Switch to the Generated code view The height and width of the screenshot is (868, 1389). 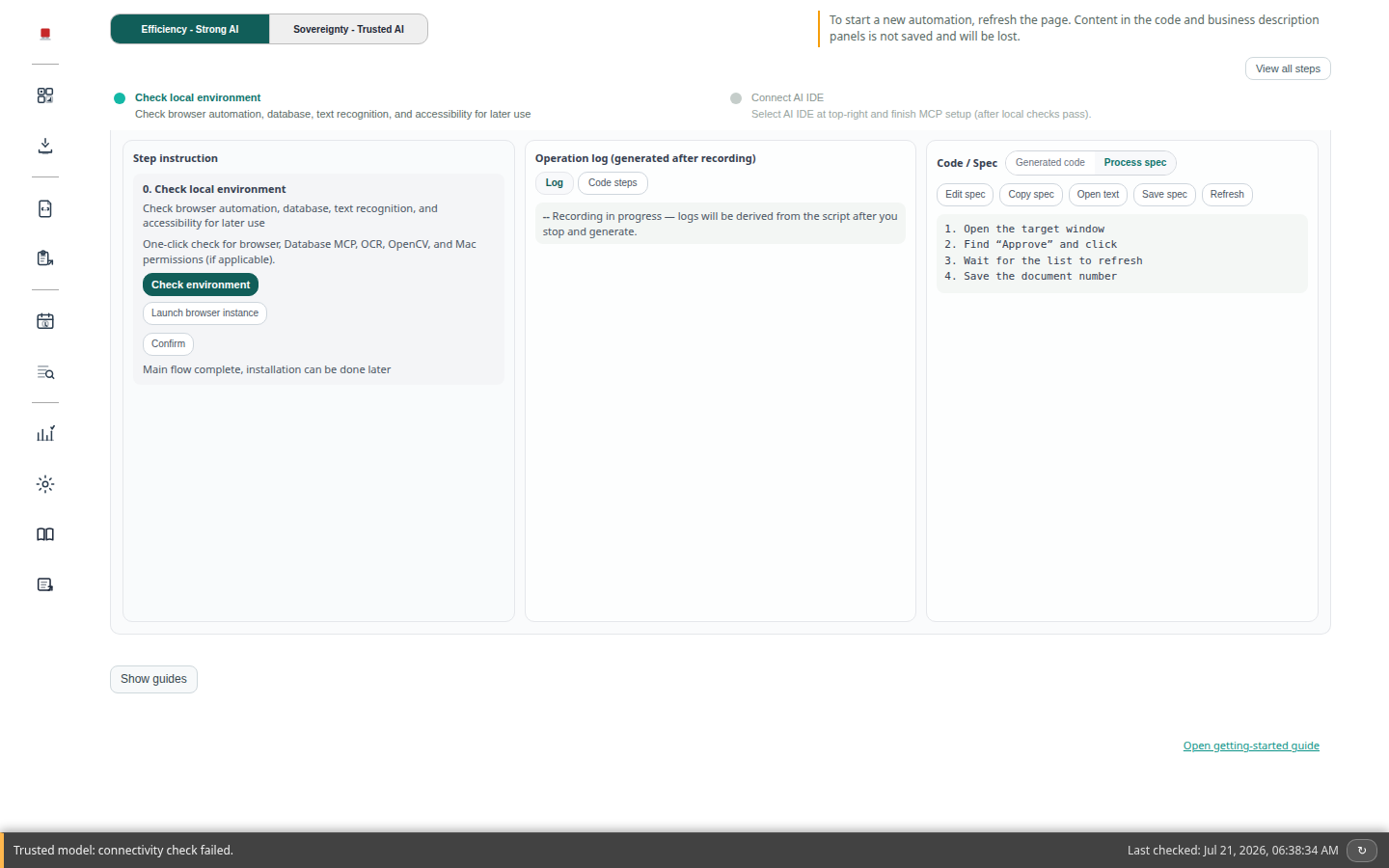pos(1050,163)
